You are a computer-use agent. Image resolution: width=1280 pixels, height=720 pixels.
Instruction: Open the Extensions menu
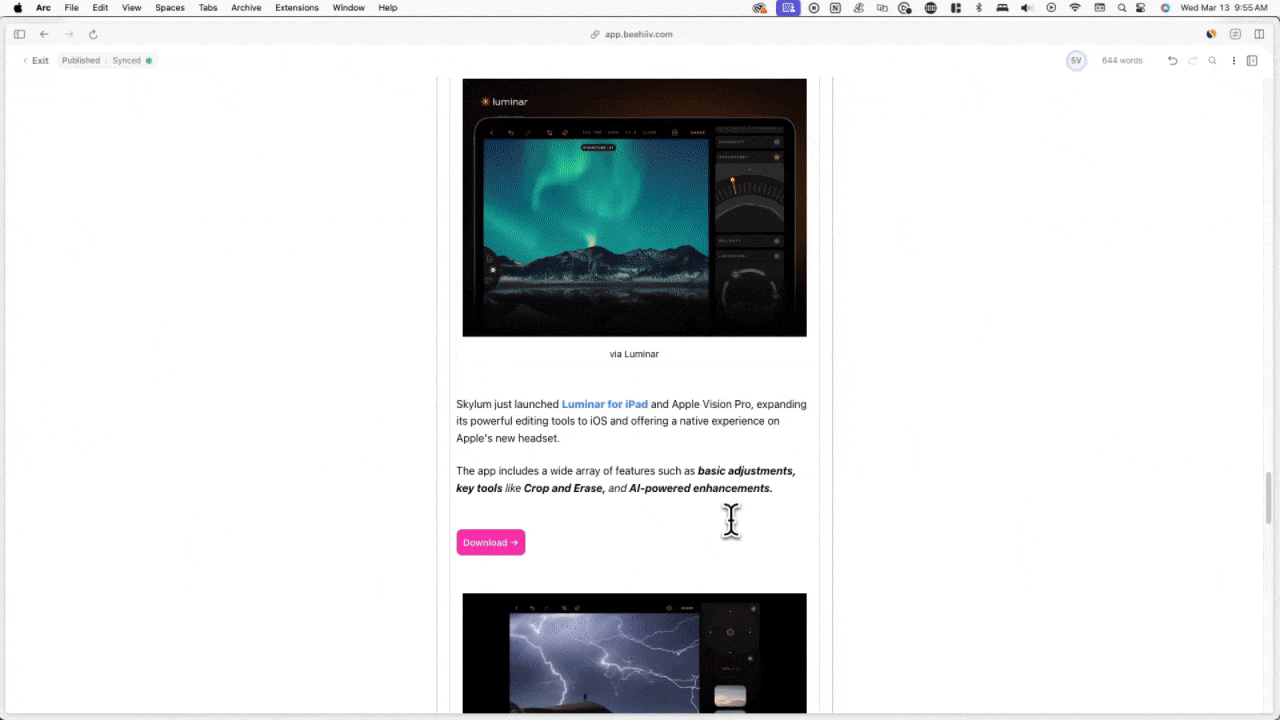[297, 8]
